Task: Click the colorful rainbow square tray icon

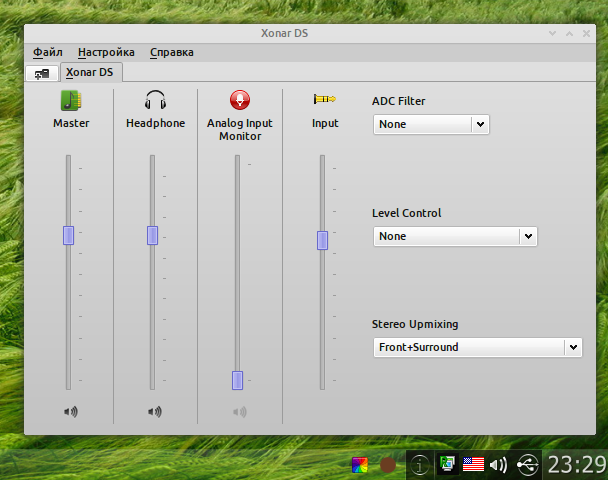Action: [360, 465]
